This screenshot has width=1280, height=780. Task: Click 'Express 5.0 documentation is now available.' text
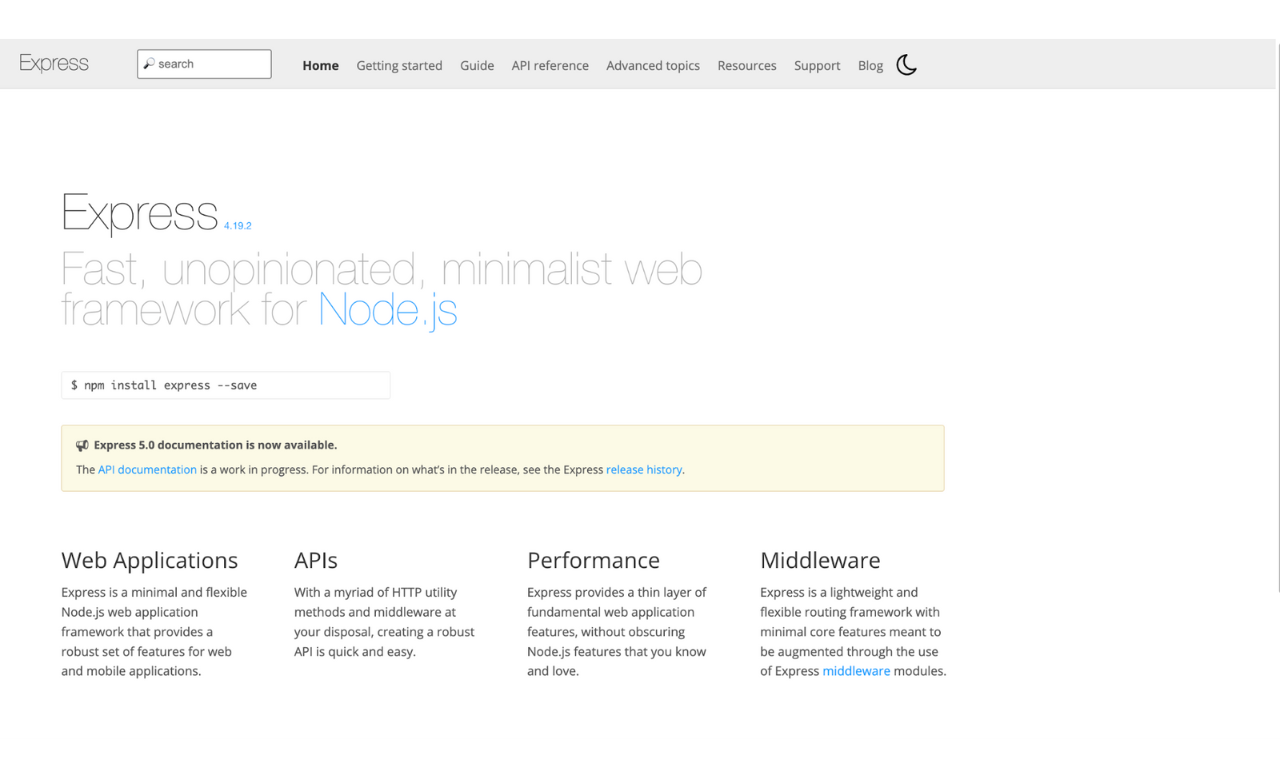[215, 445]
